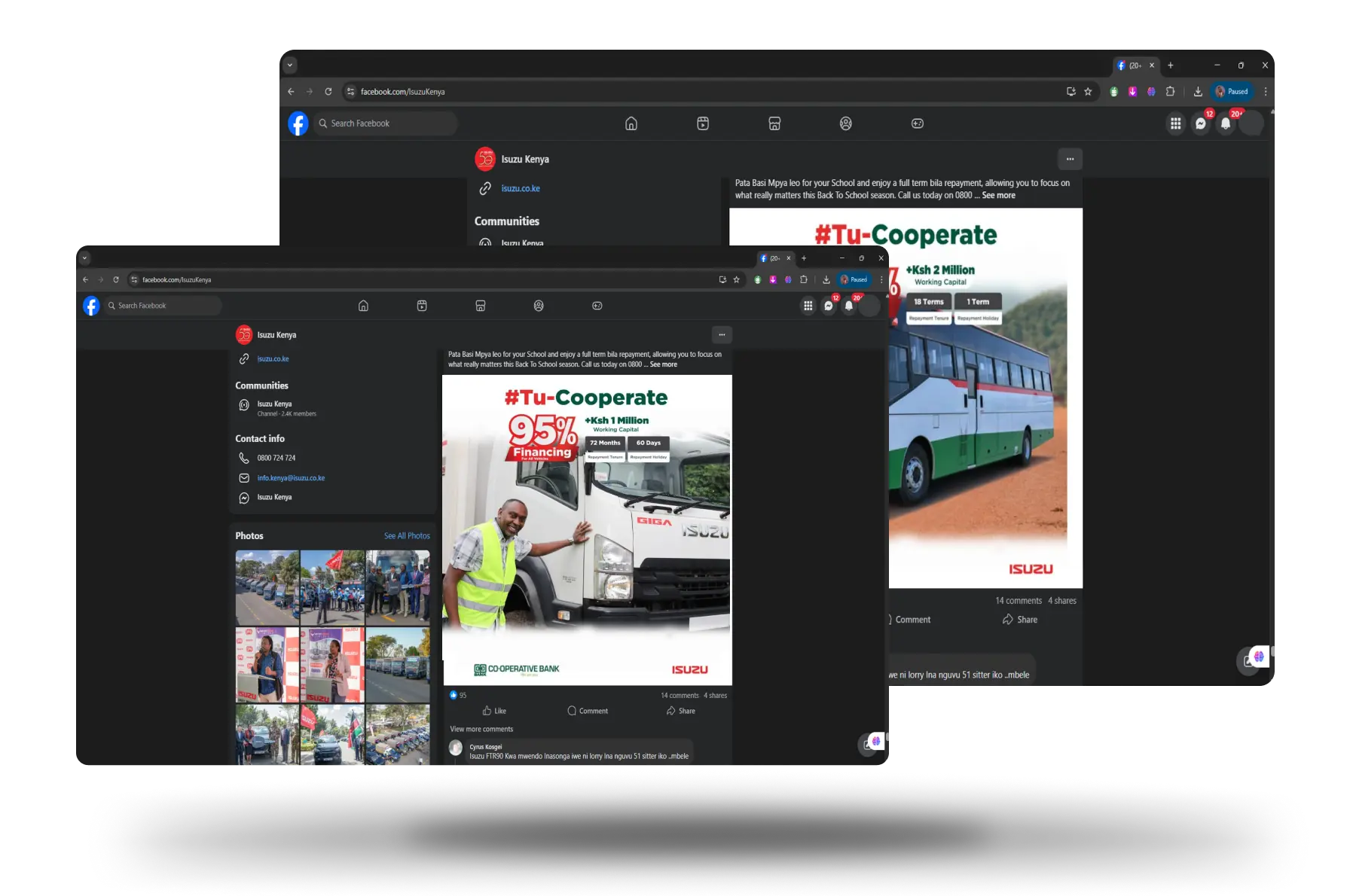Click the Paused sync profile chip

click(854, 279)
